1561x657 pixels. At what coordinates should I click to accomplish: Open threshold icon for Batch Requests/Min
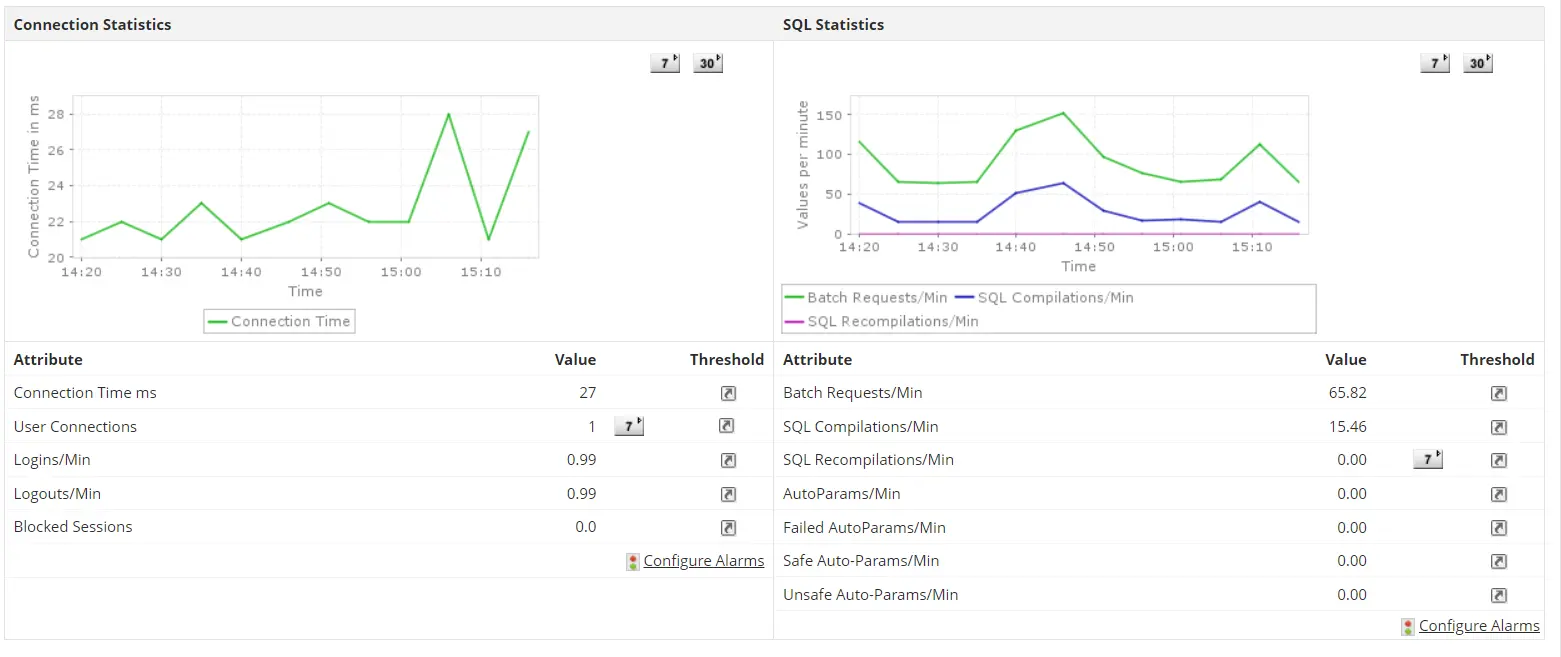pos(1498,393)
